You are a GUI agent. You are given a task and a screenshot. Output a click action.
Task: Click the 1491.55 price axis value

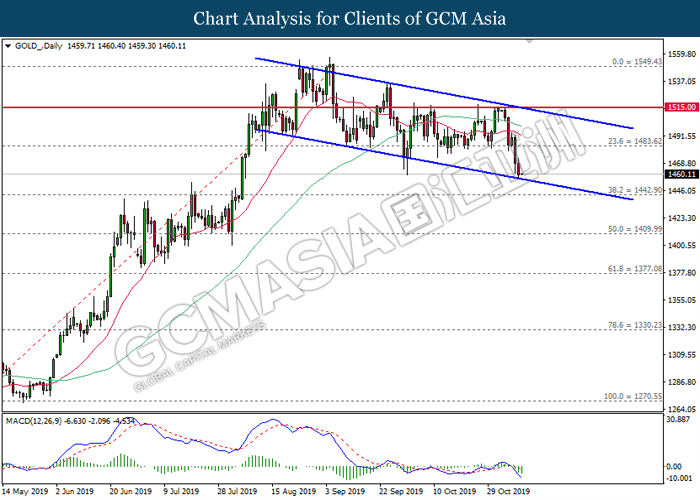681,136
